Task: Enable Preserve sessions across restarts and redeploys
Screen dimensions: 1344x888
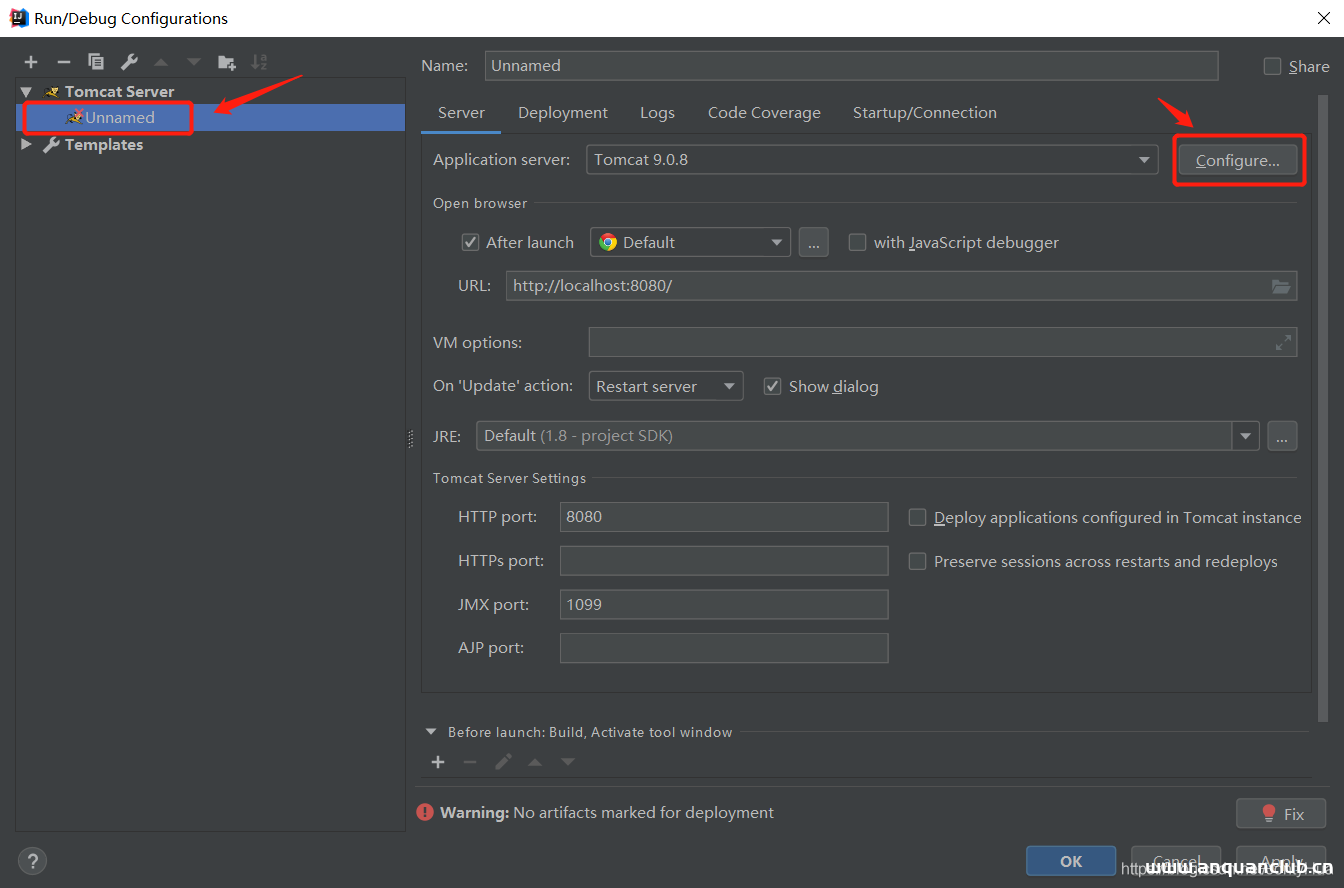Action: [917, 561]
